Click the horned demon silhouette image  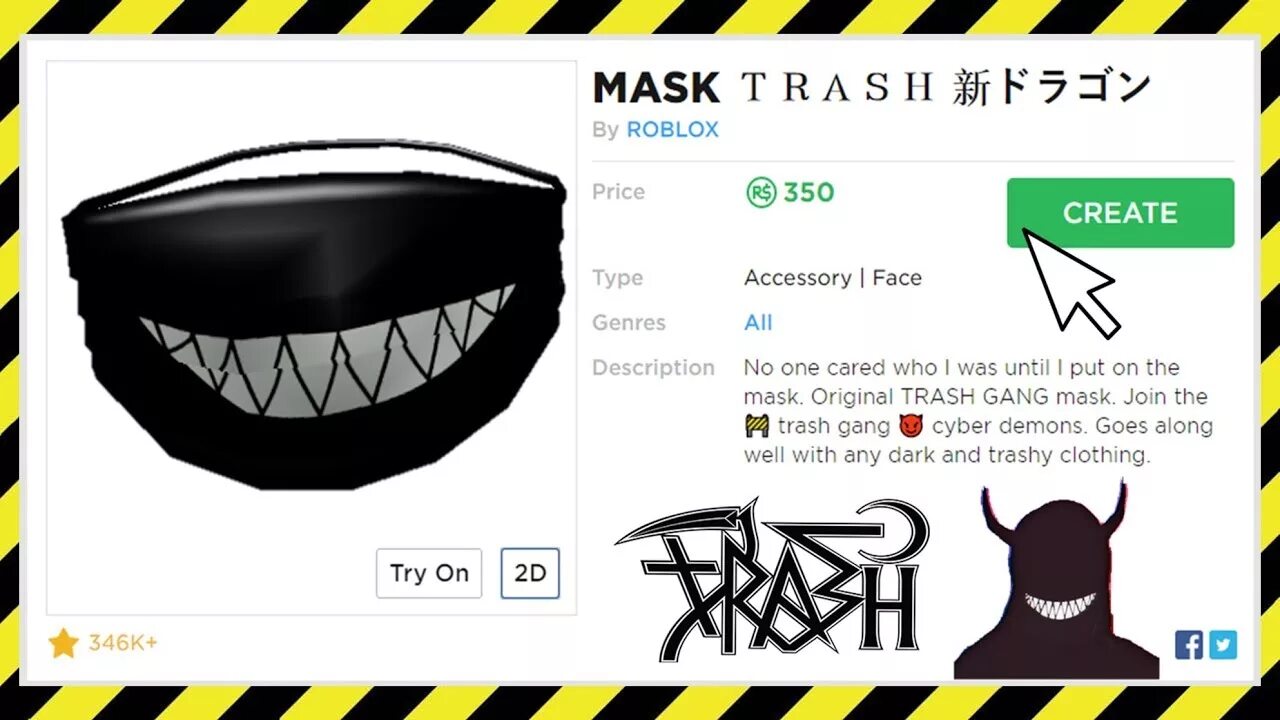(x=1056, y=582)
